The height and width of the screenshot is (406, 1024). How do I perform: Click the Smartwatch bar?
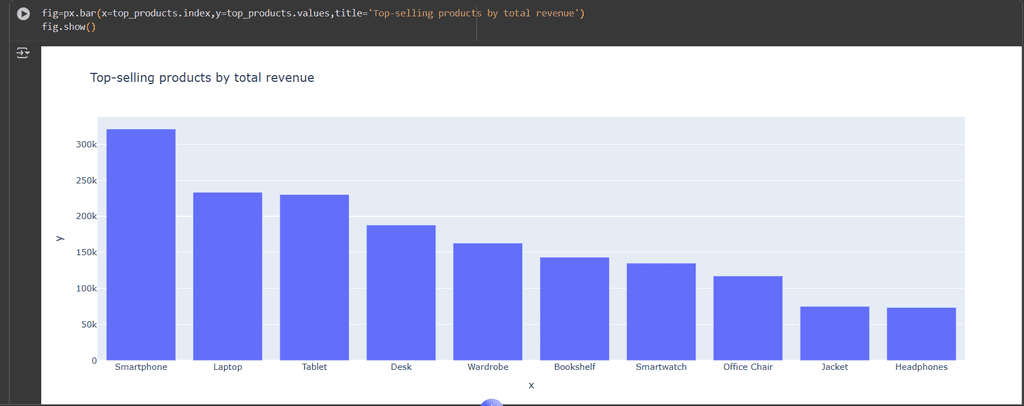(x=661, y=311)
